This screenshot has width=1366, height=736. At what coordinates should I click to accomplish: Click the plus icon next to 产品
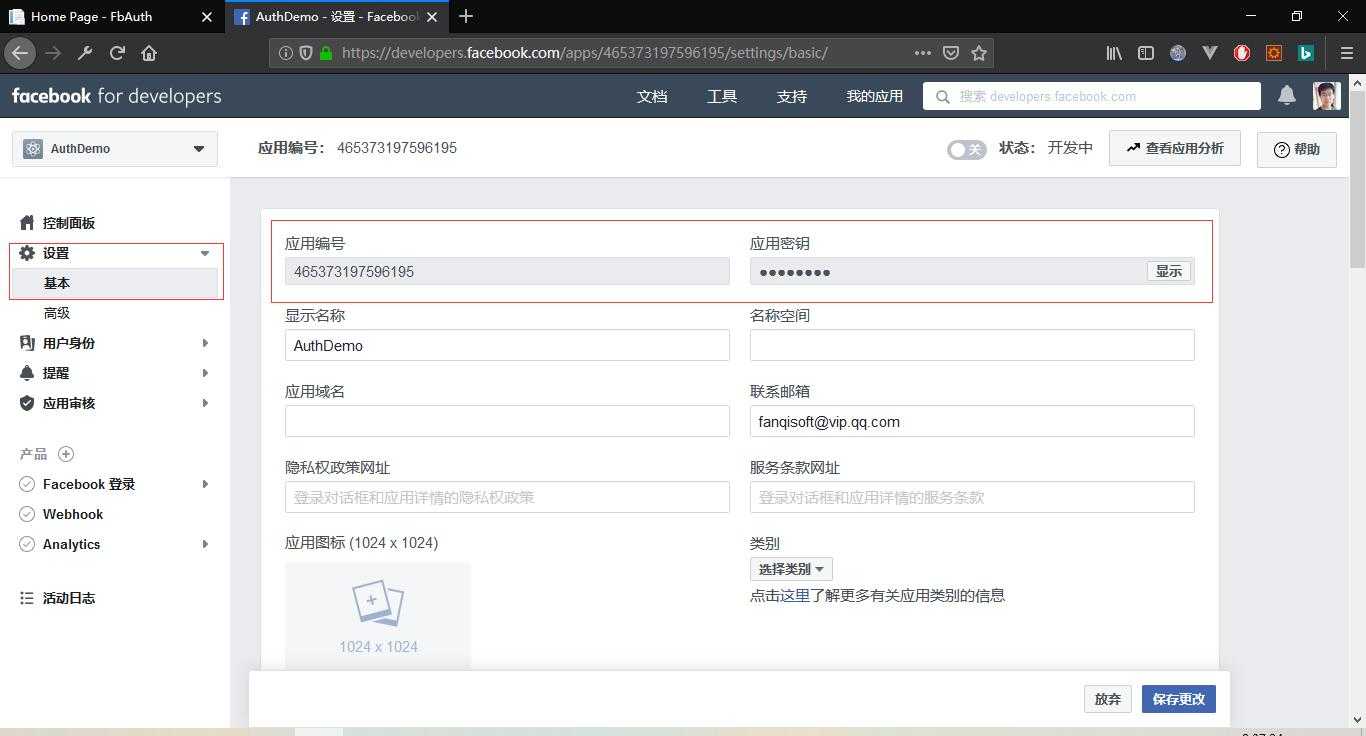pos(66,454)
